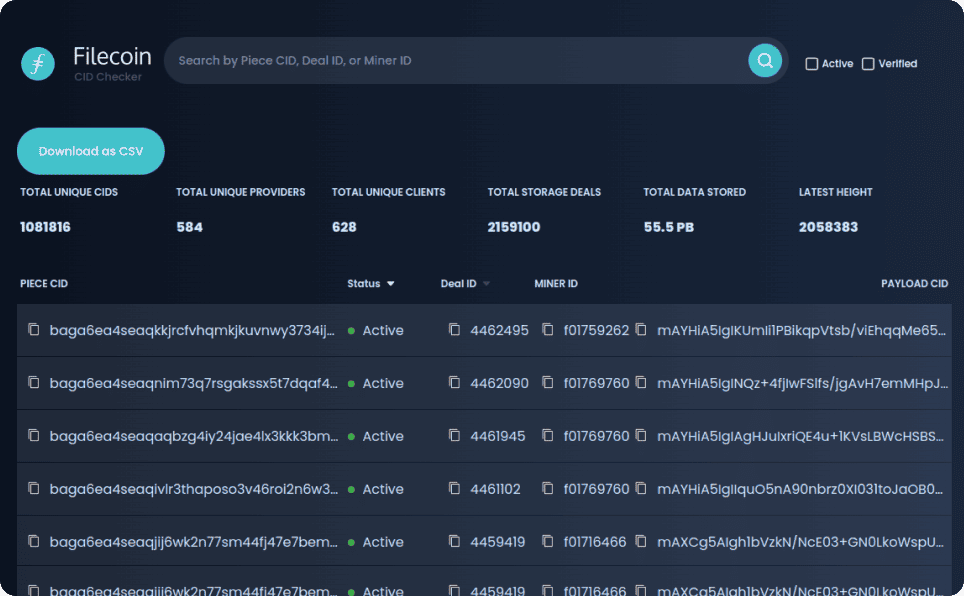Image resolution: width=964 pixels, height=596 pixels.
Task: Click Deal ID value 4462090
Action: (x=499, y=383)
